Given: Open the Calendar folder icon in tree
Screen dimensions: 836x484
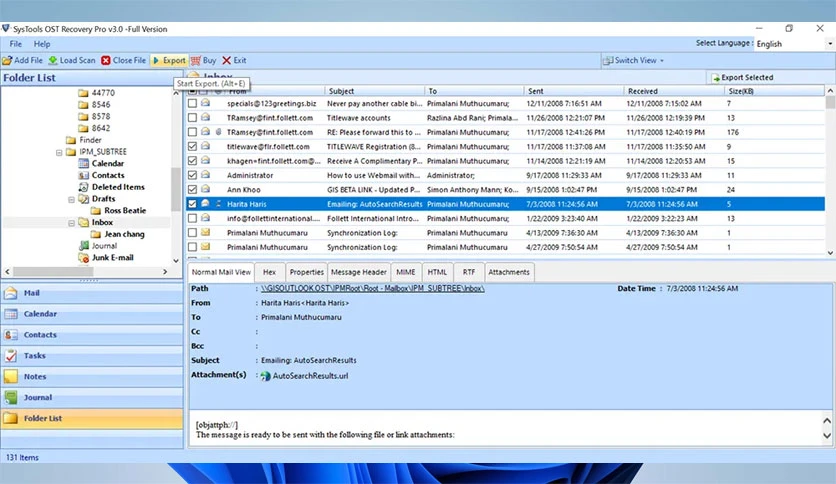Looking at the screenshot, I should tap(83, 164).
